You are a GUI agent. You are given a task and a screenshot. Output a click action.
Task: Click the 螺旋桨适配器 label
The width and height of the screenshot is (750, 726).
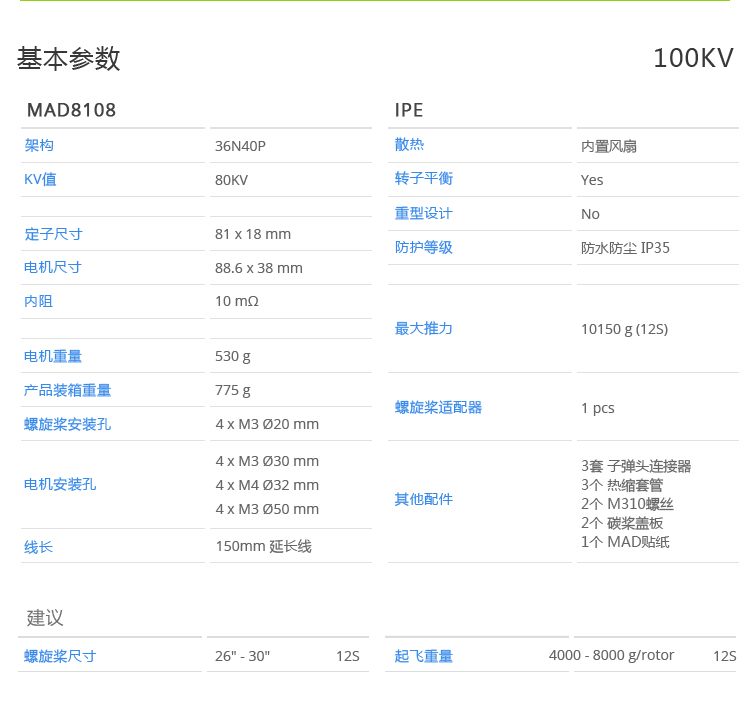[x=438, y=407]
